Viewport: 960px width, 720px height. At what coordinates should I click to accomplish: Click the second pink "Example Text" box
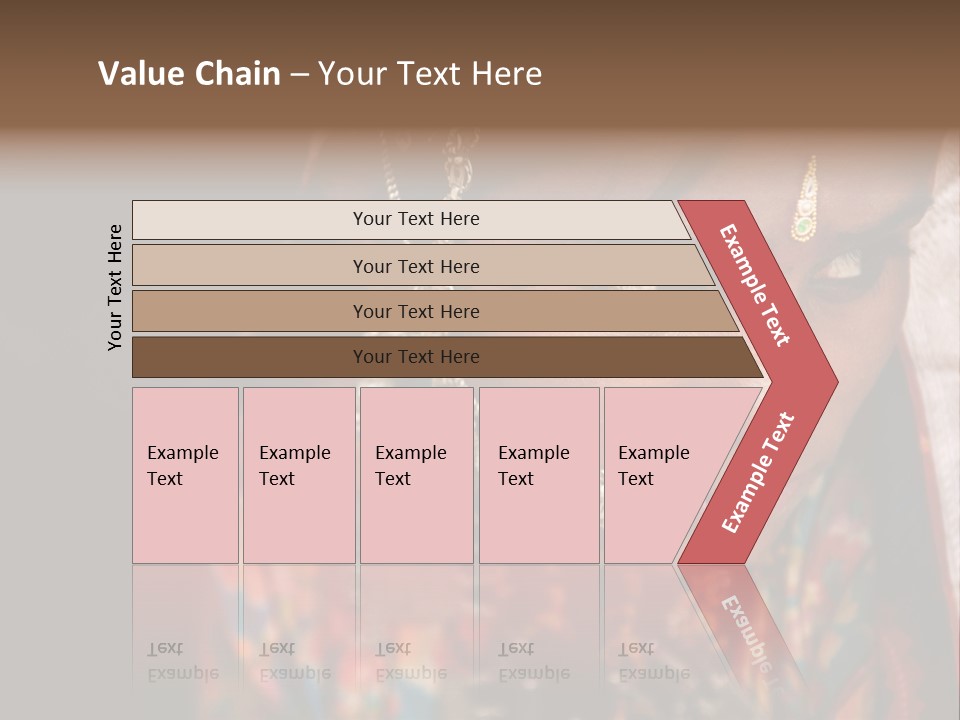298,475
